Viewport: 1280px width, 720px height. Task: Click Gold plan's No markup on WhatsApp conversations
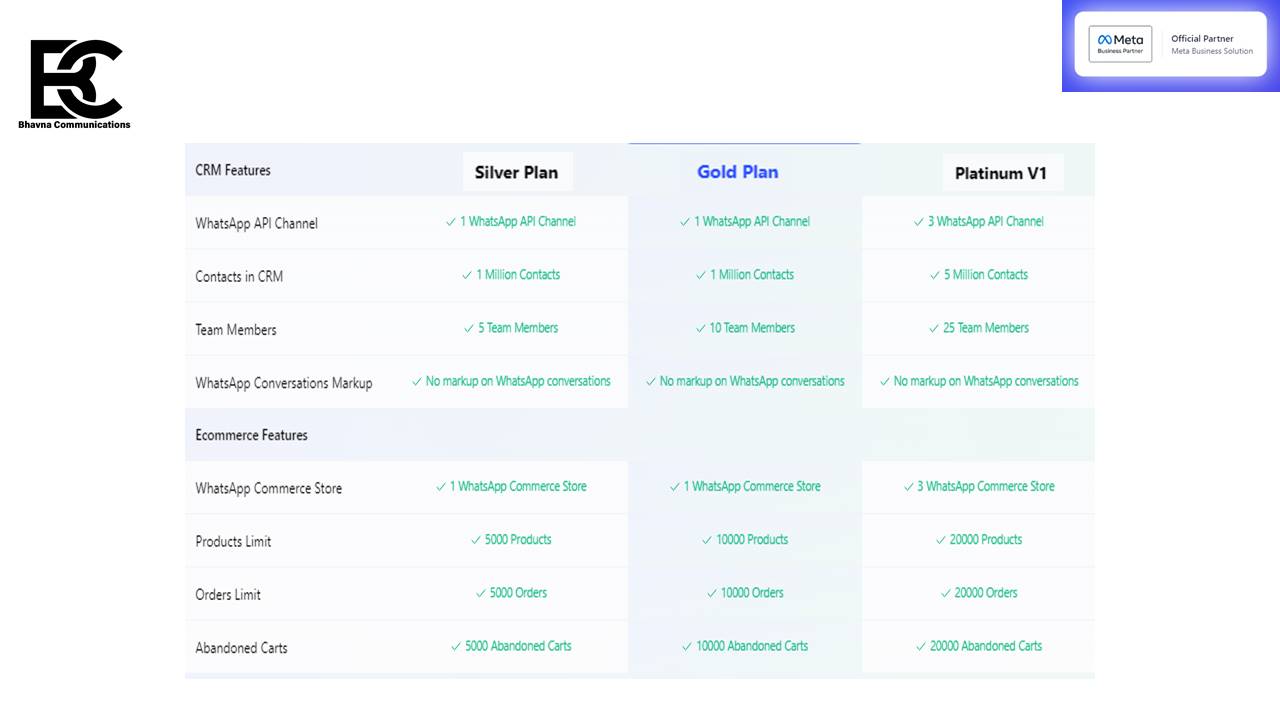click(751, 381)
